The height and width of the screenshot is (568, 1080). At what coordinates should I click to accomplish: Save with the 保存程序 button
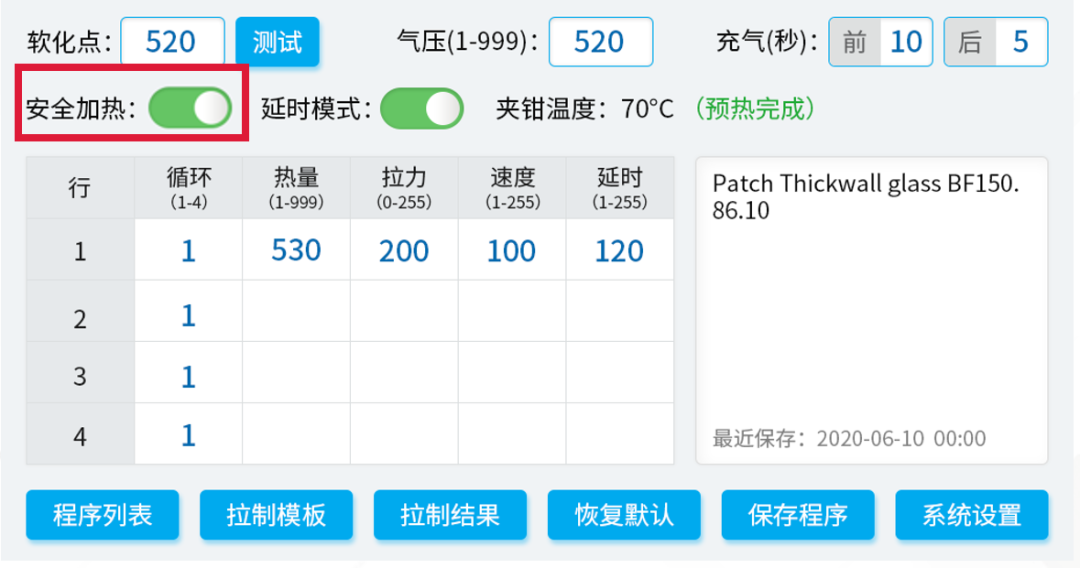tap(798, 515)
